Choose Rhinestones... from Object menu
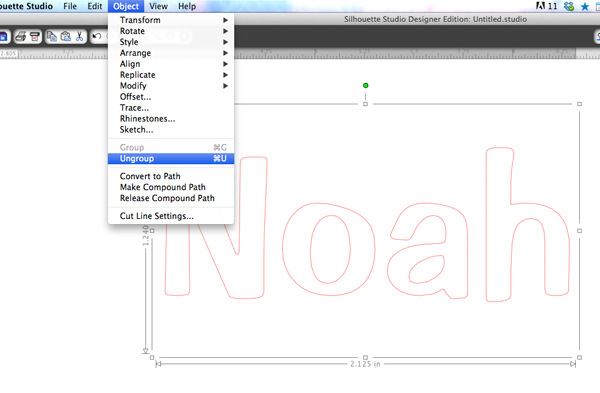600x393 pixels. (x=171, y=119)
